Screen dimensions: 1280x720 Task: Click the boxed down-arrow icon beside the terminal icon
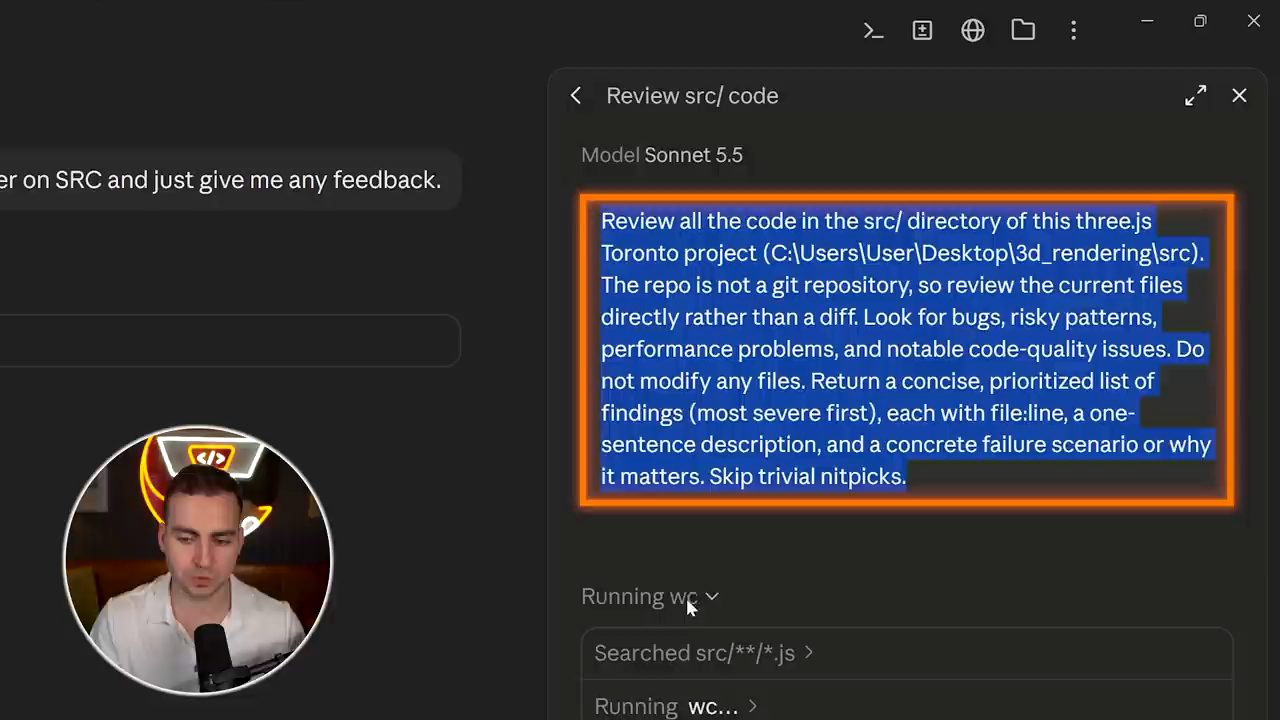(x=922, y=31)
